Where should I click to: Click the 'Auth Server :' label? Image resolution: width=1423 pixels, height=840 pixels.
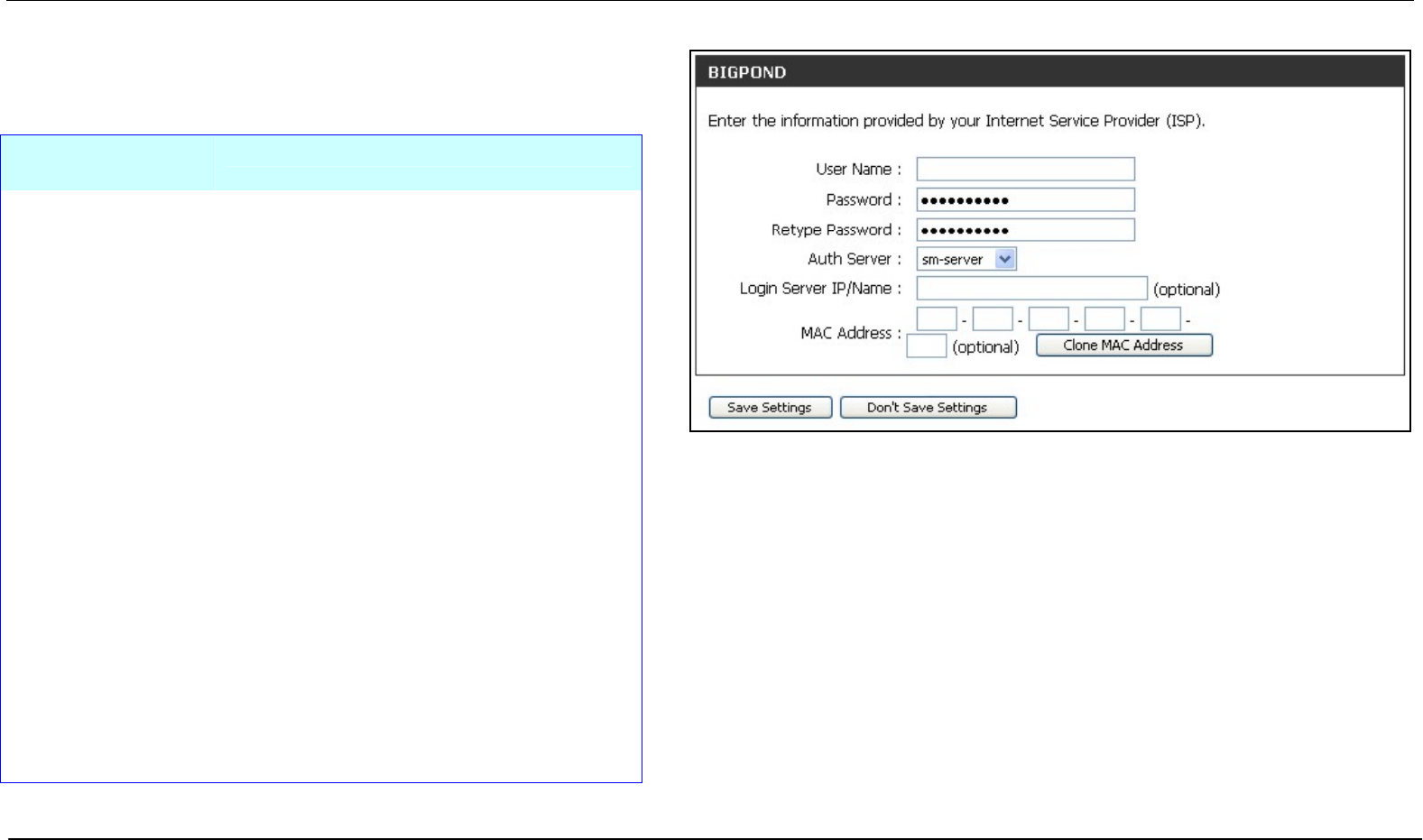pos(855,259)
